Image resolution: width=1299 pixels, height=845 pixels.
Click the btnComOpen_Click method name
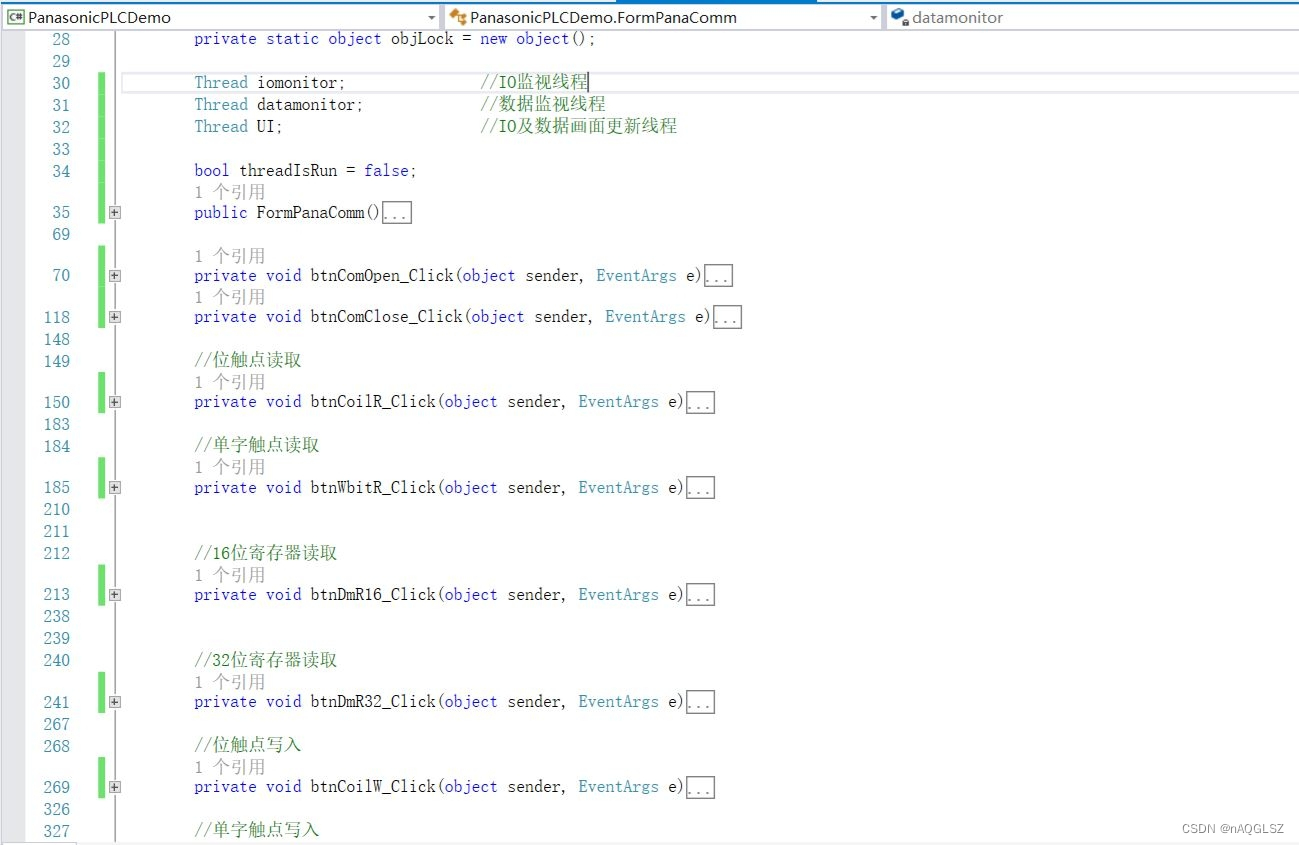tap(383, 276)
